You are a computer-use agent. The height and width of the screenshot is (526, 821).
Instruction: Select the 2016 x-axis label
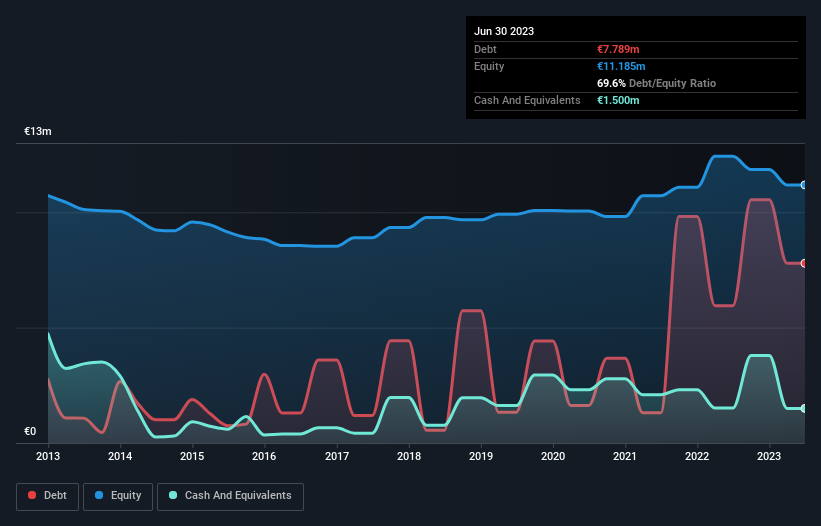coord(264,456)
